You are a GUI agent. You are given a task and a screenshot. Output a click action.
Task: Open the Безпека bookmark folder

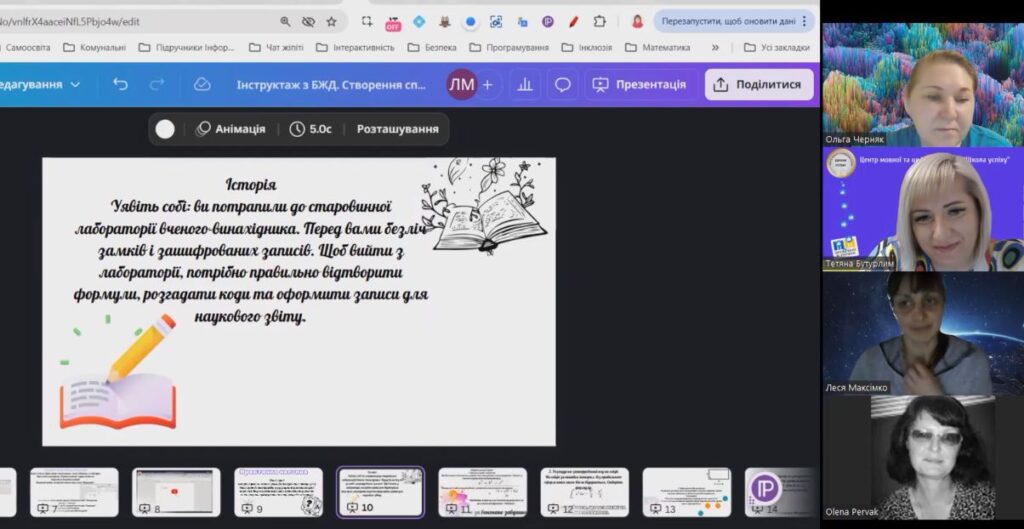pos(432,48)
